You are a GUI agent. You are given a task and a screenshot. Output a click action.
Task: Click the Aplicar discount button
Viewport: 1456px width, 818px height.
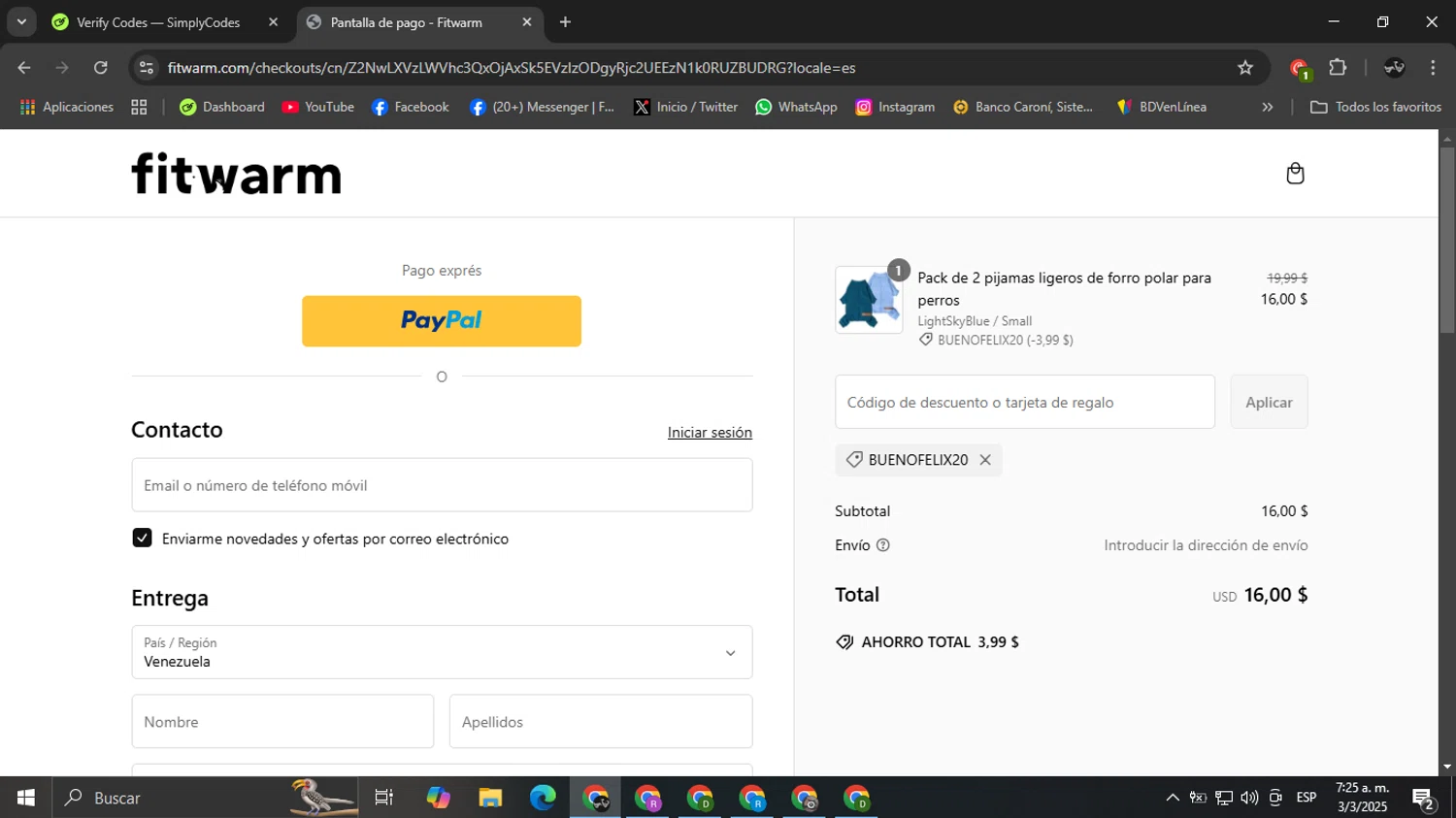tap(1269, 402)
